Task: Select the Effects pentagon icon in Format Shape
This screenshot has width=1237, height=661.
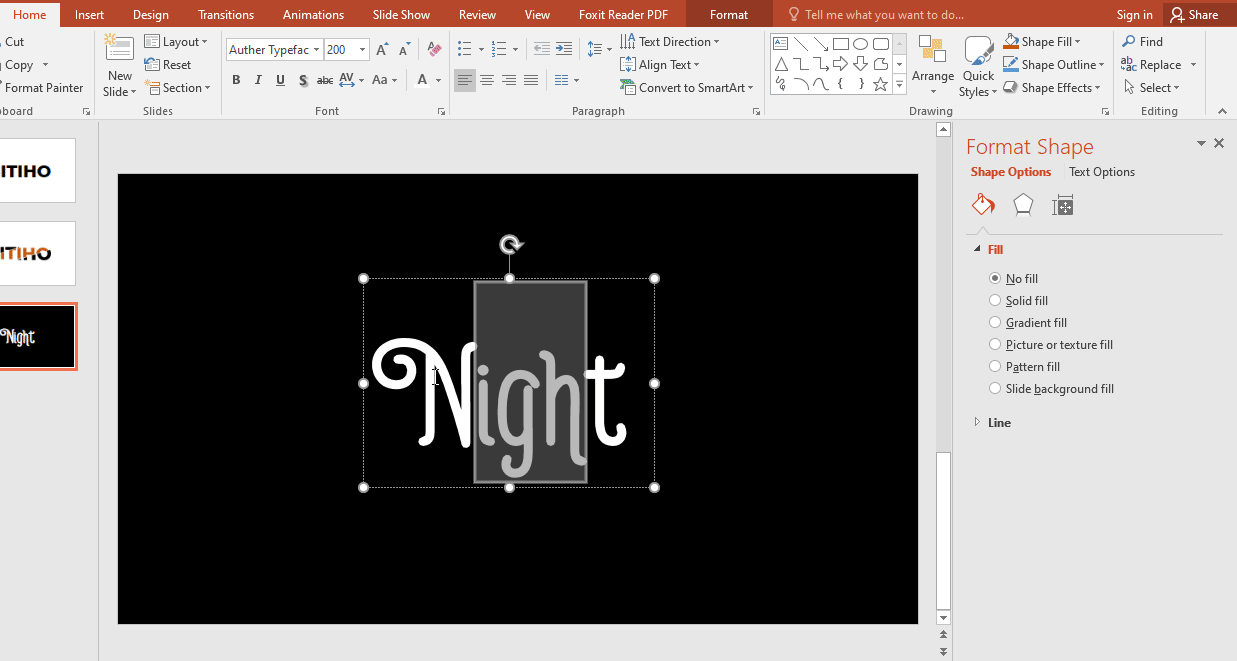Action: point(1023,204)
